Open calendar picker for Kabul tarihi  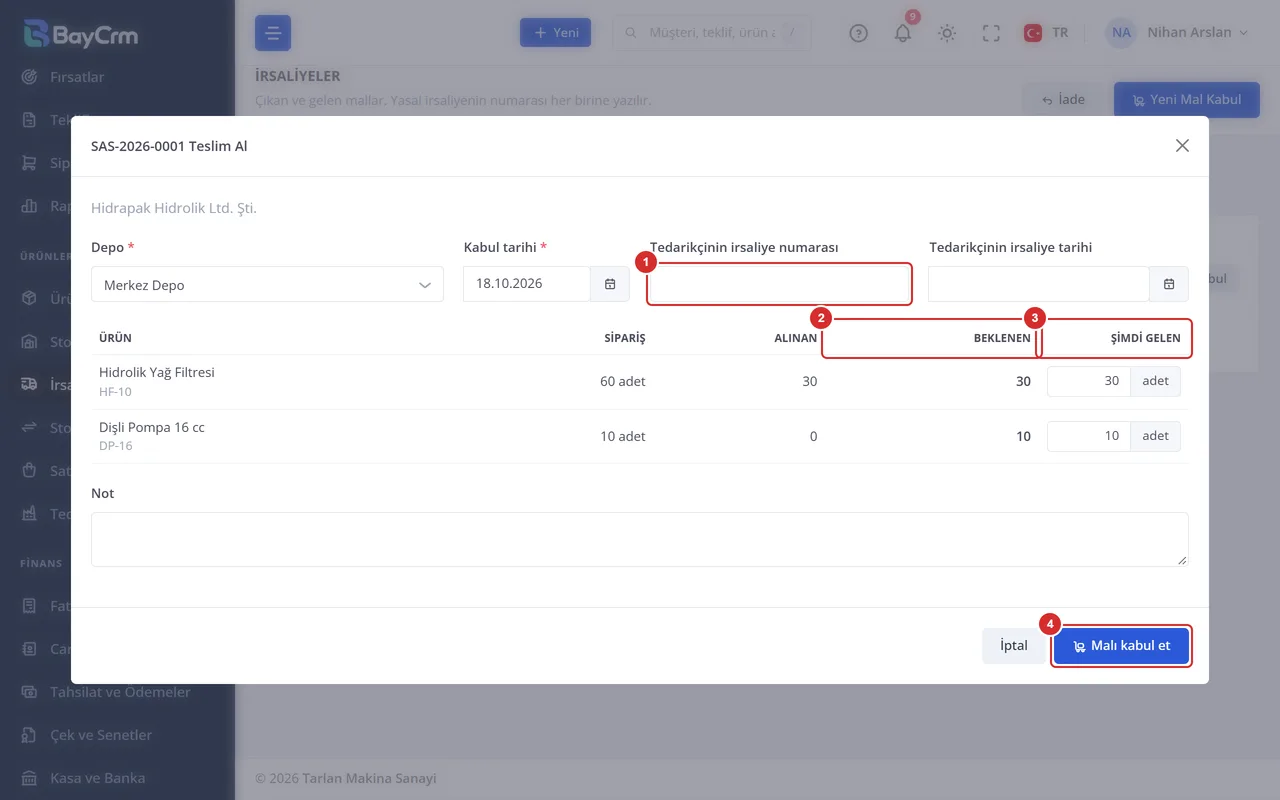[x=610, y=284]
